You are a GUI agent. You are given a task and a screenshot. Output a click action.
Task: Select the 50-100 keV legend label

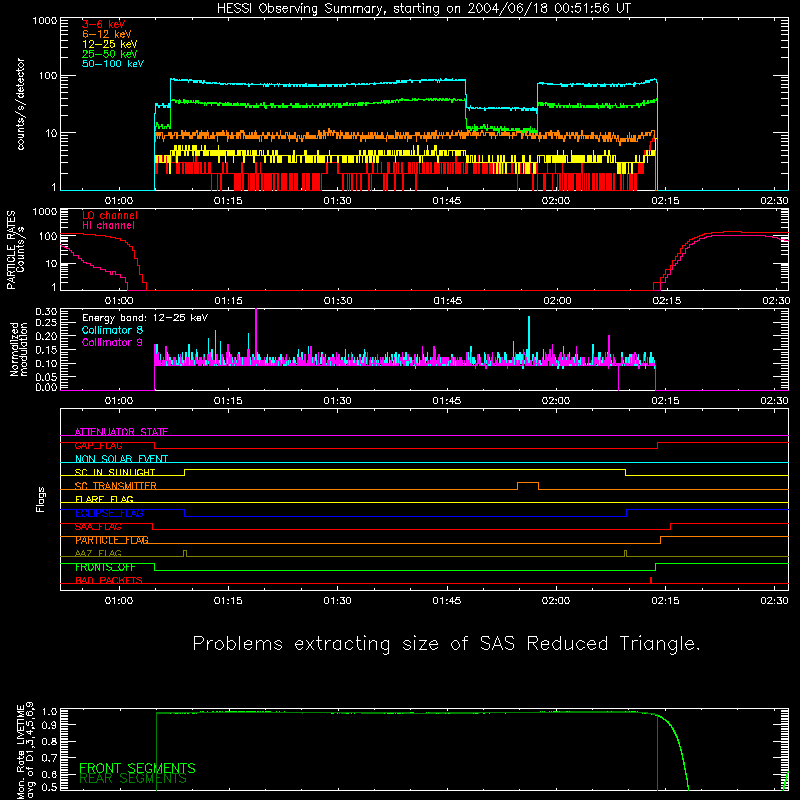click(113, 64)
